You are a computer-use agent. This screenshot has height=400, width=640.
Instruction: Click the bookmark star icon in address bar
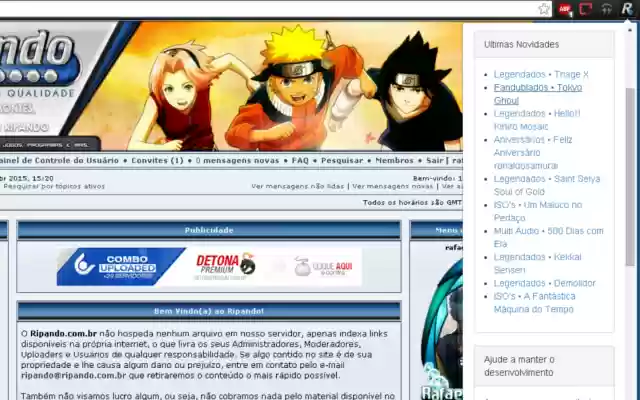tap(544, 9)
